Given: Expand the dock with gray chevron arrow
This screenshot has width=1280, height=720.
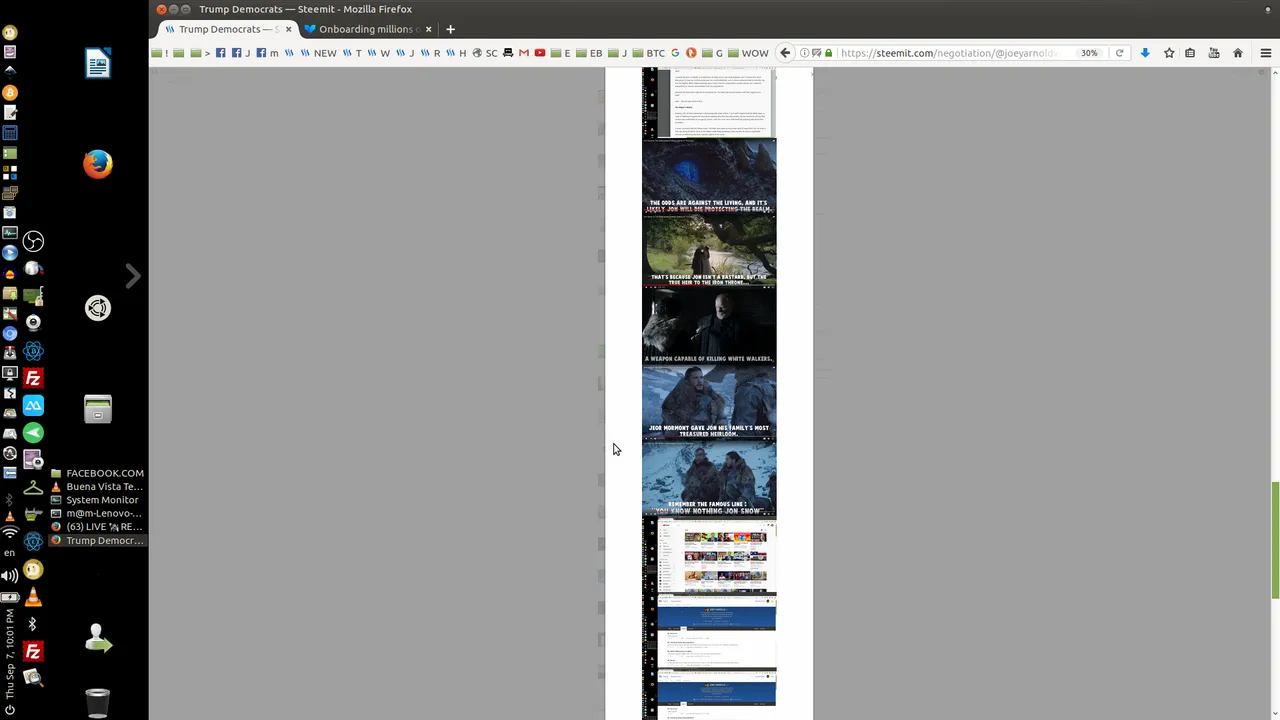Looking at the screenshot, I should point(133,275).
